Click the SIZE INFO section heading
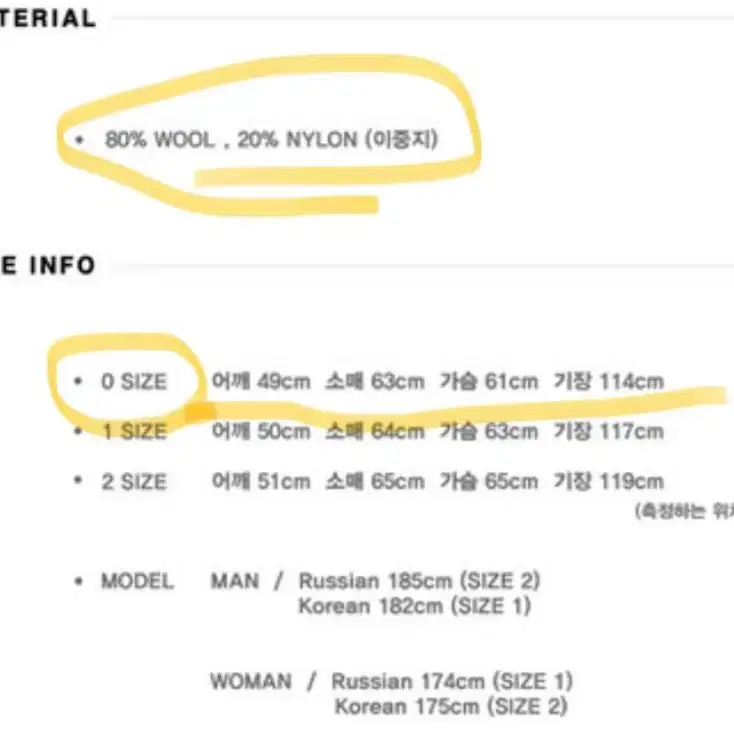The height and width of the screenshot is (734, 734). tap(47, 265)
